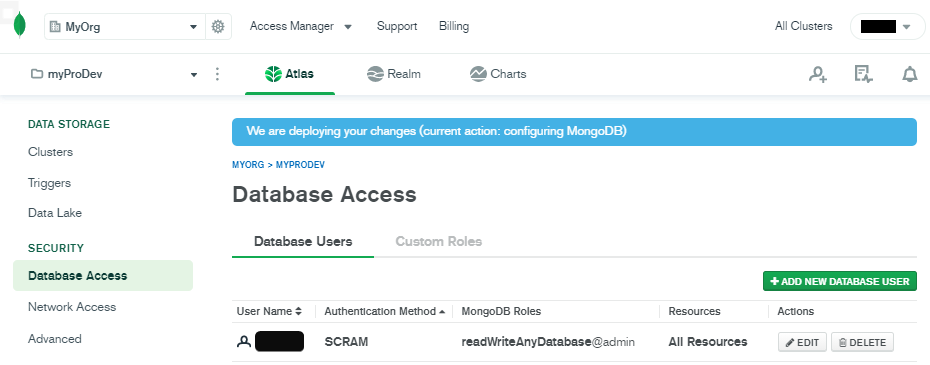Delete the listed database user

pos(862,342)
